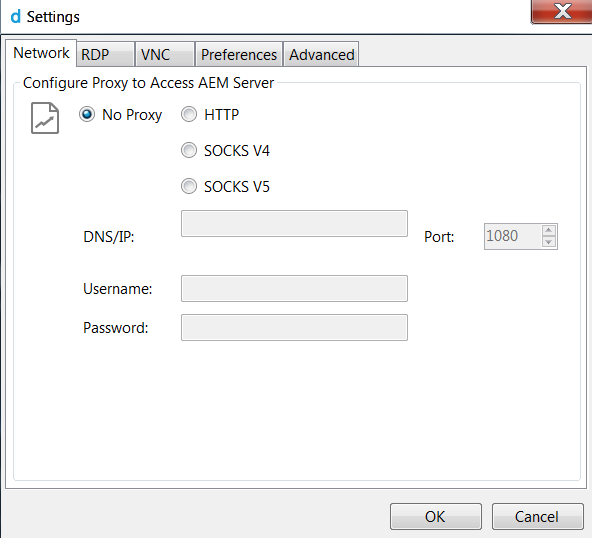Click the DNS/IP input field

[294, 224]
